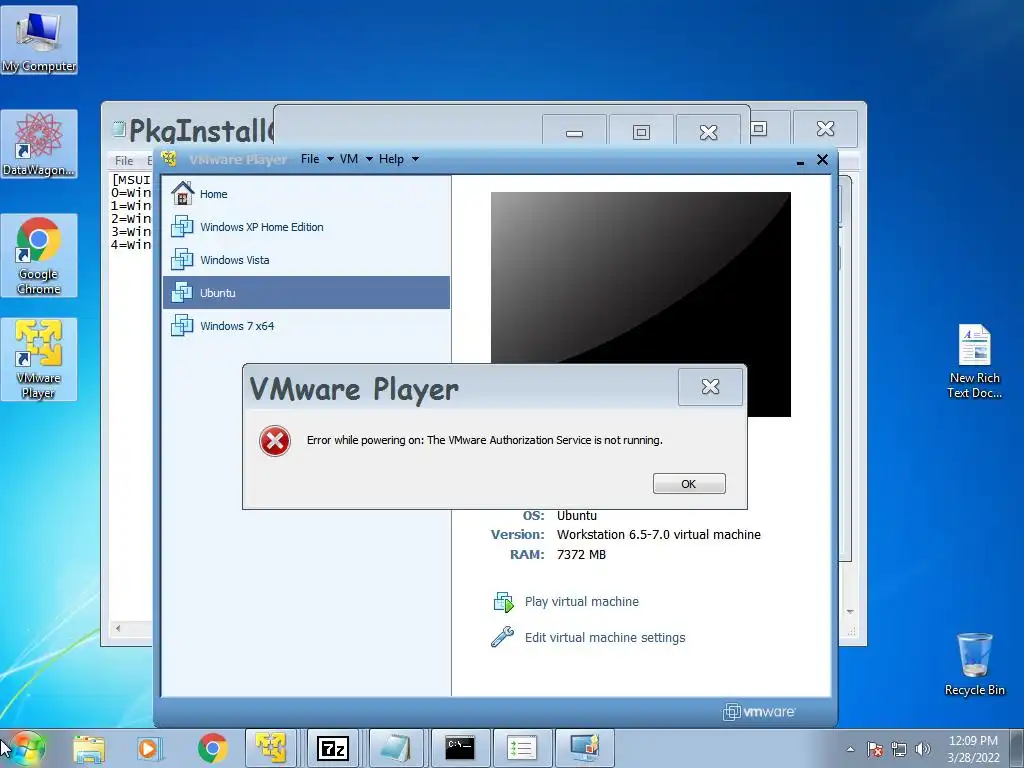Image resolution: width=1024 pixels, height=768 pixels.
Task: Expand the File menu dropdown arrow
Action: [x=330, y=159]
